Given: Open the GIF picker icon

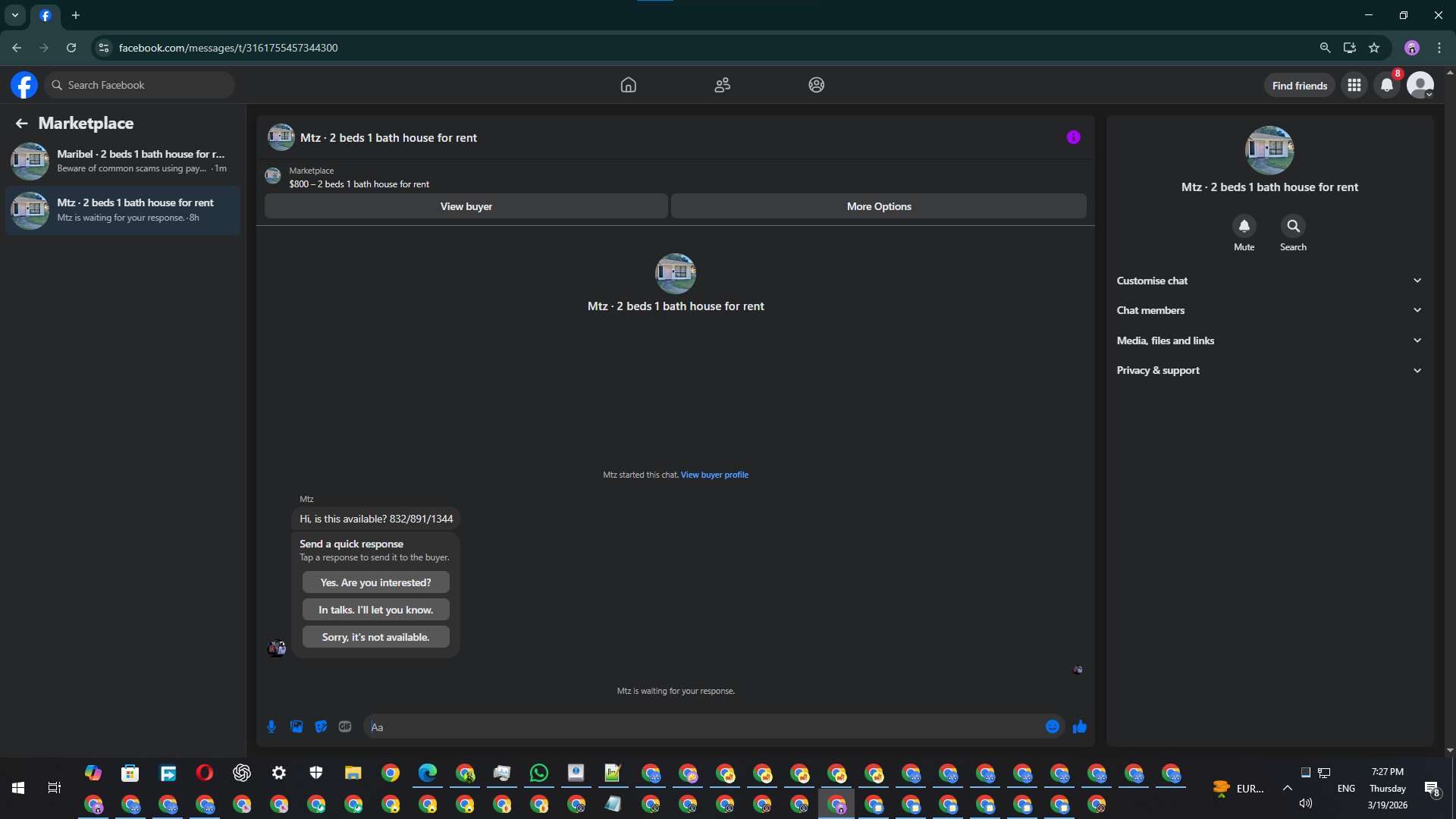Looking at the screenshot, I should (x=345, y=726).
